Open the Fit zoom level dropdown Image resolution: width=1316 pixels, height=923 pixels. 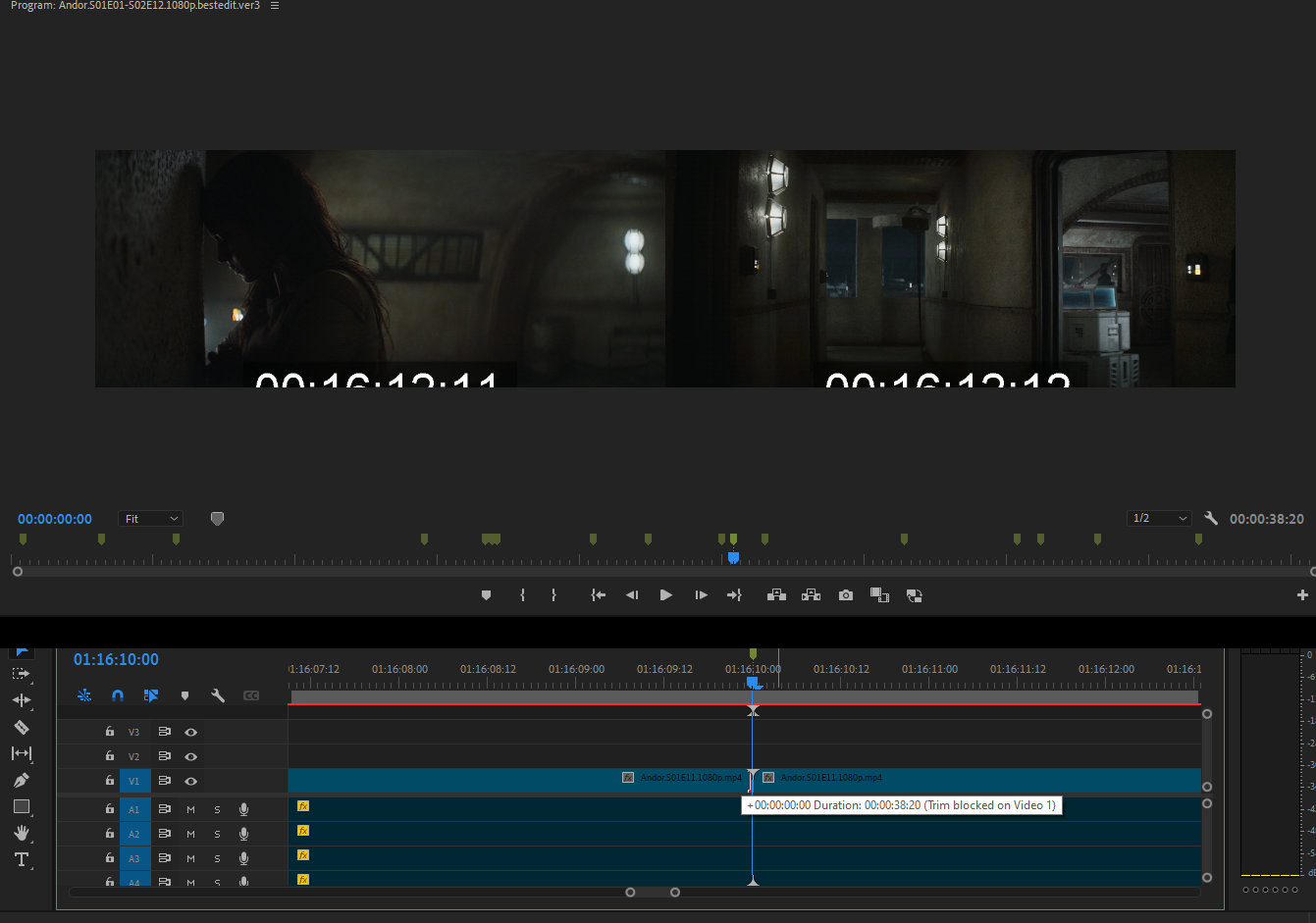(151, 519)
